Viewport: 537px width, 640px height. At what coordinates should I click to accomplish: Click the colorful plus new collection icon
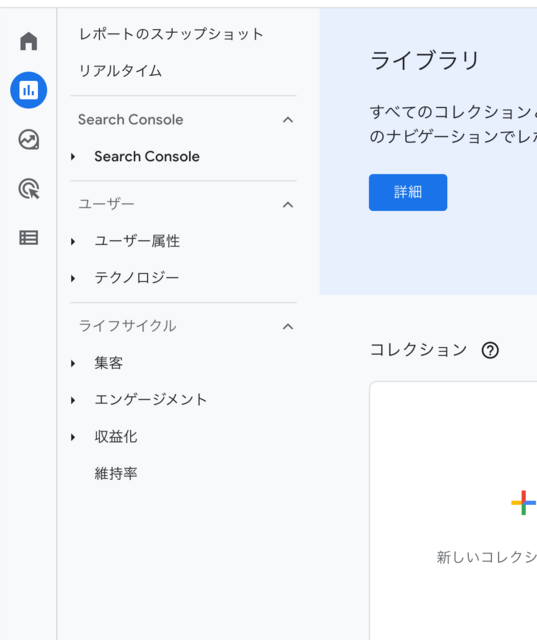pyautogui.click(x=523, y=502)
